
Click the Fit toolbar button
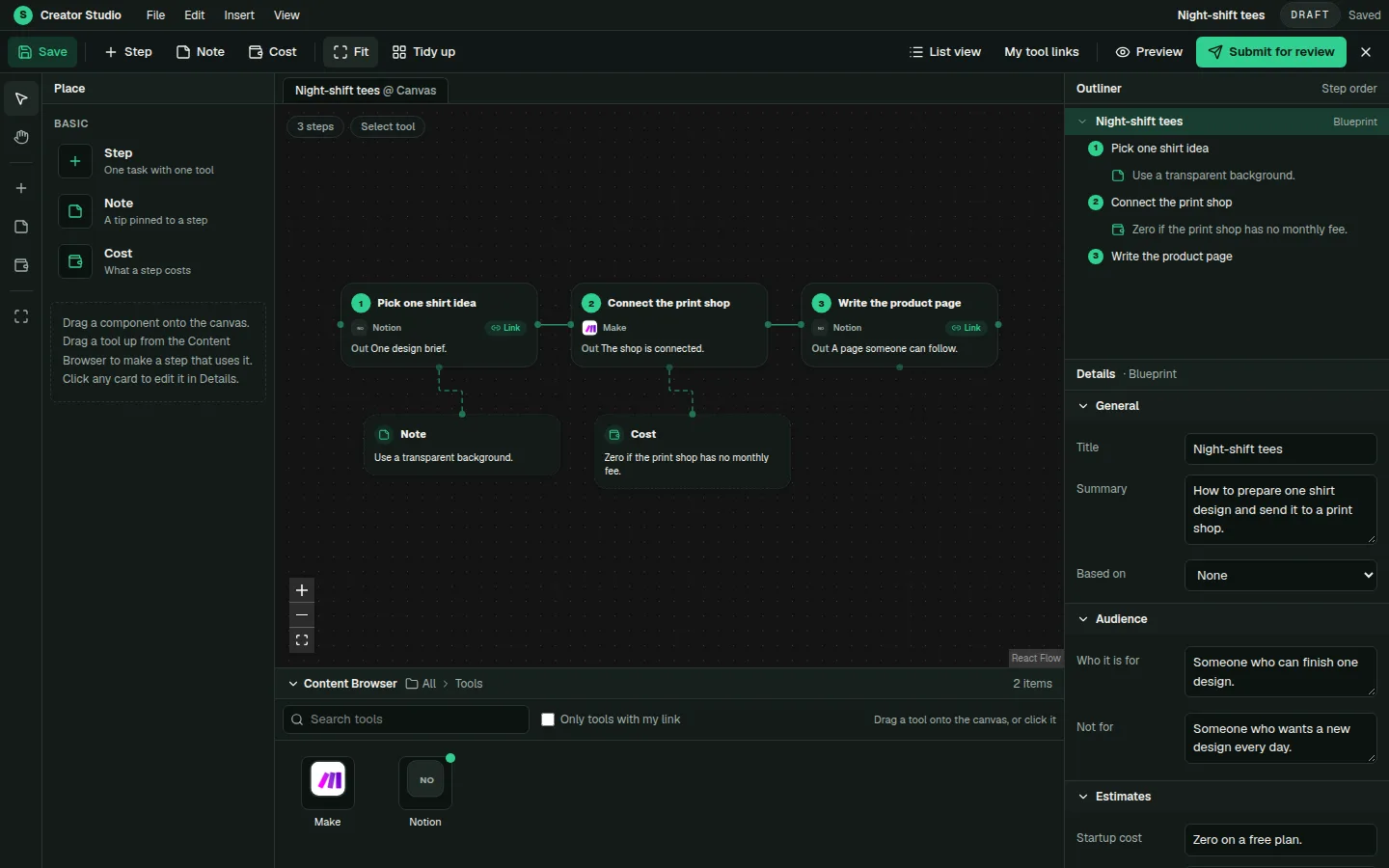[x=351, y=52]
